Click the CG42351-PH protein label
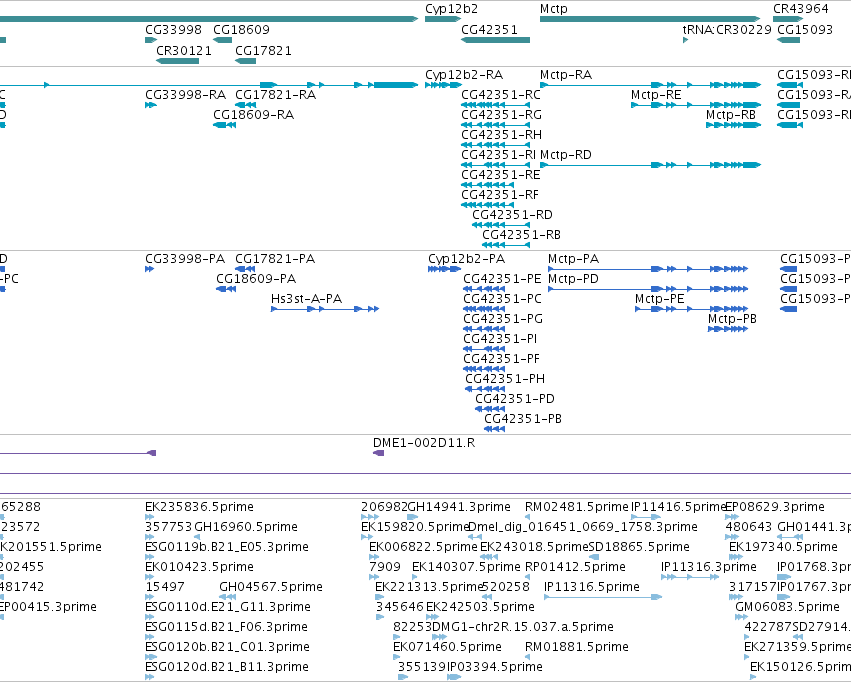 [x=505, y=379]
